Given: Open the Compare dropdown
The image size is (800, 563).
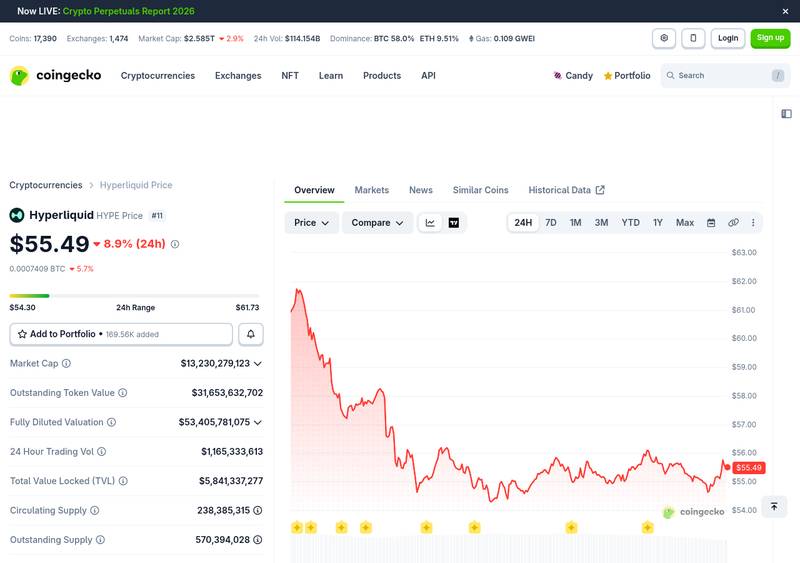Looking at the screenshot, I should click(x=377, y=223).
